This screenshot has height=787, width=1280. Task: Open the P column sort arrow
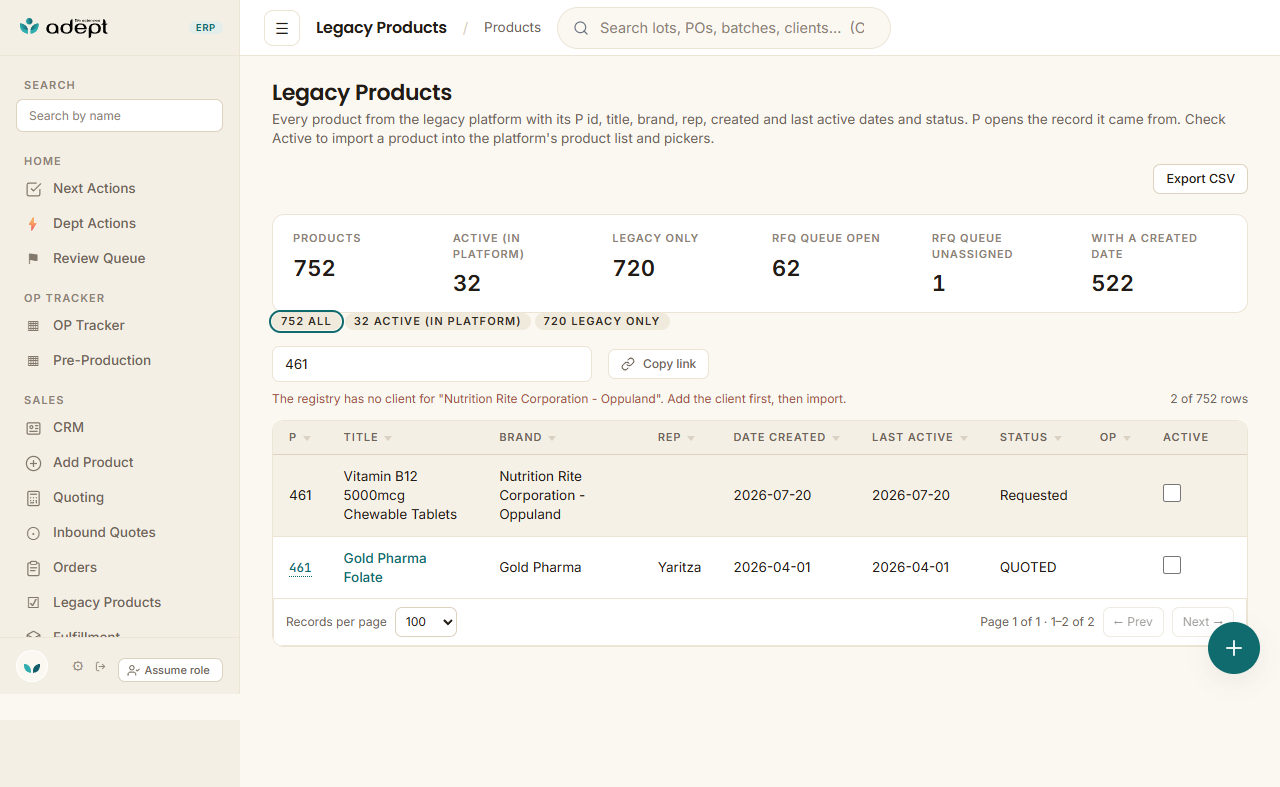(x=307, y=438)
